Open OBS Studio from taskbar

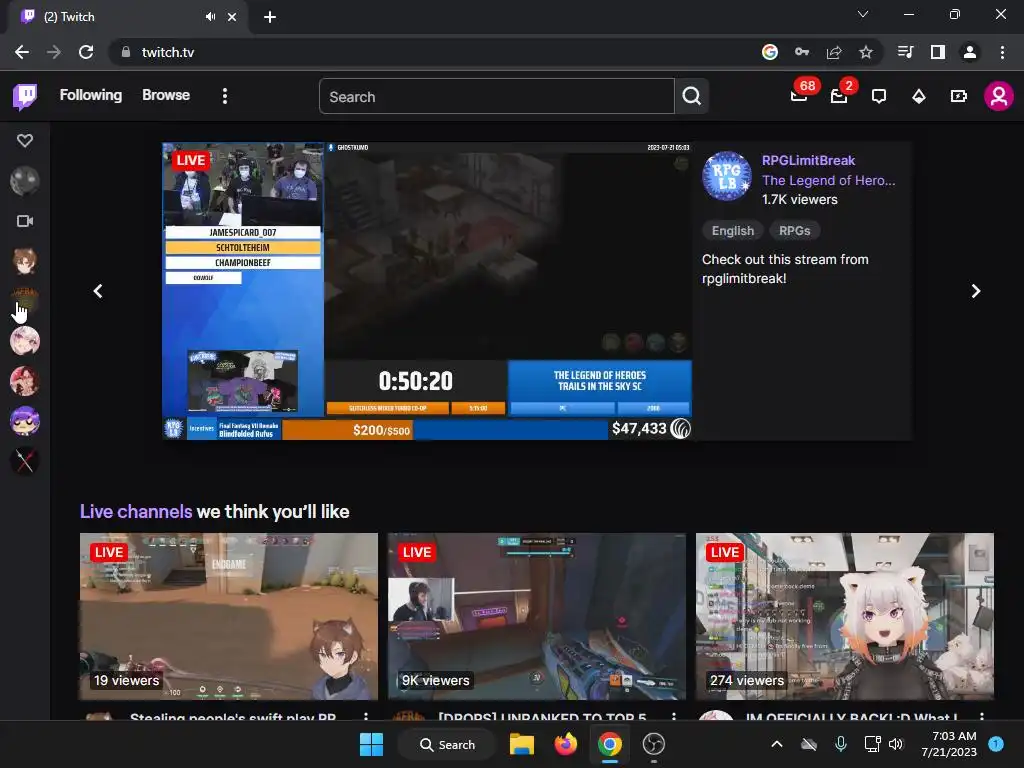click(654, 744)
